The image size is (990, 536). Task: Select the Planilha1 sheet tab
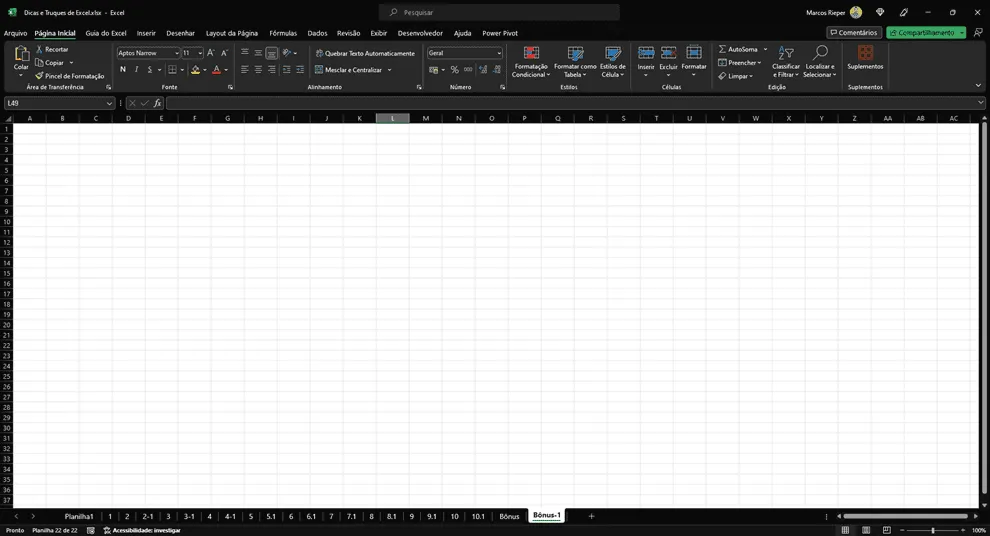click(x=79, y=516)
